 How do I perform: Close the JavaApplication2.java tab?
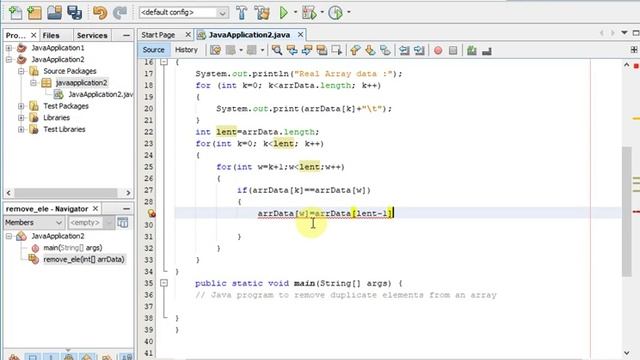pos(300,35)
